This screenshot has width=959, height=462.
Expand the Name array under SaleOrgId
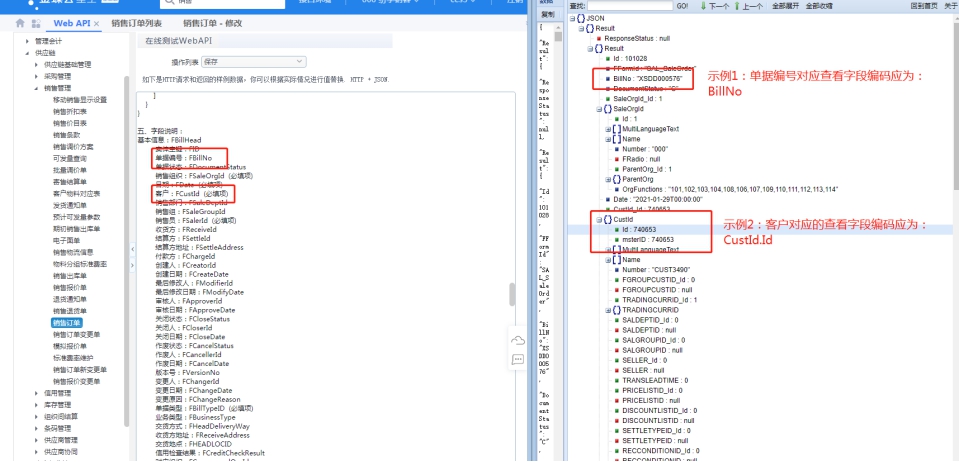(608, 139)
